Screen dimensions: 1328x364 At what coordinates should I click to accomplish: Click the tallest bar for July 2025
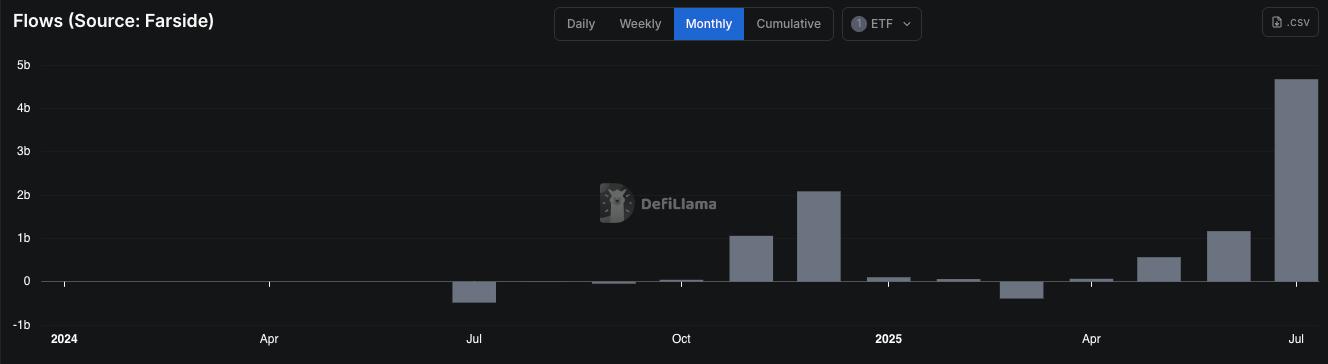tap(1296, 180)
